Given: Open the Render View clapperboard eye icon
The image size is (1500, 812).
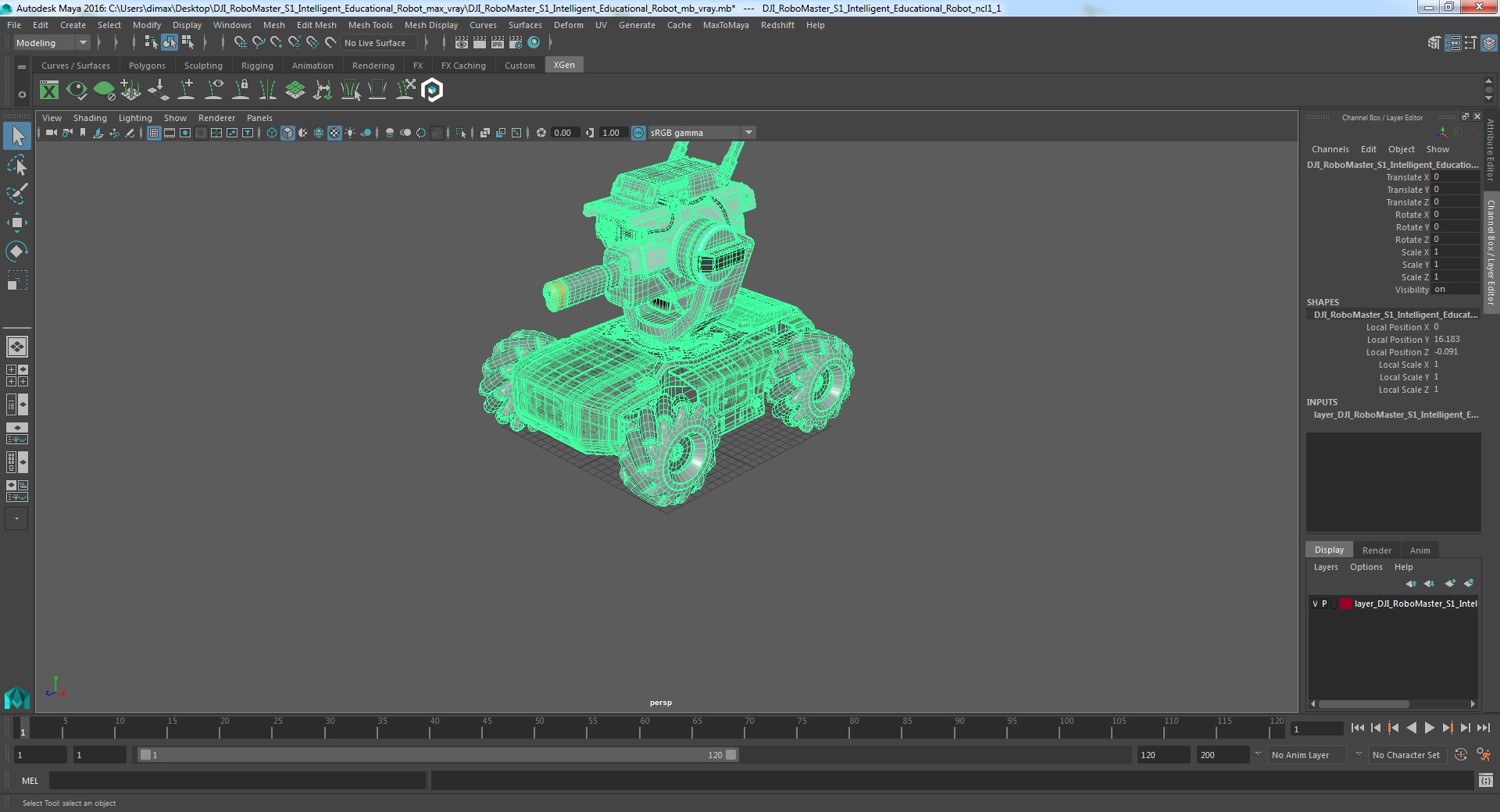Looking at the screenshot, I should click(462, 43).
